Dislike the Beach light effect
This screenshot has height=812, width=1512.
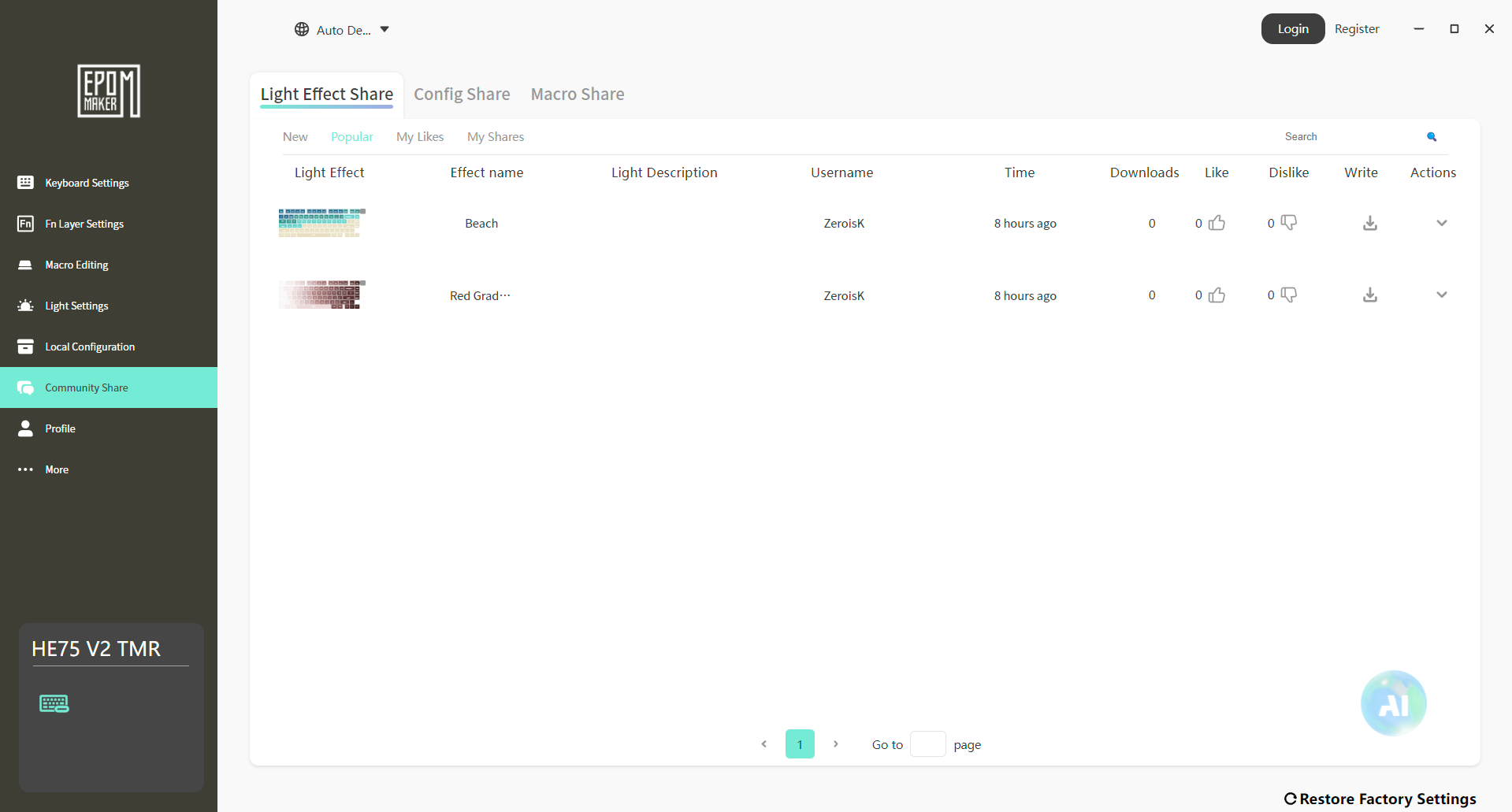1289,223
